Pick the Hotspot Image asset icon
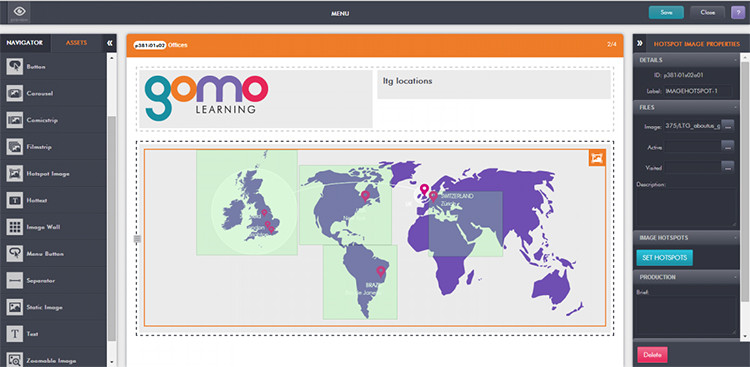 pyautogui.click(x=15, y=173)
